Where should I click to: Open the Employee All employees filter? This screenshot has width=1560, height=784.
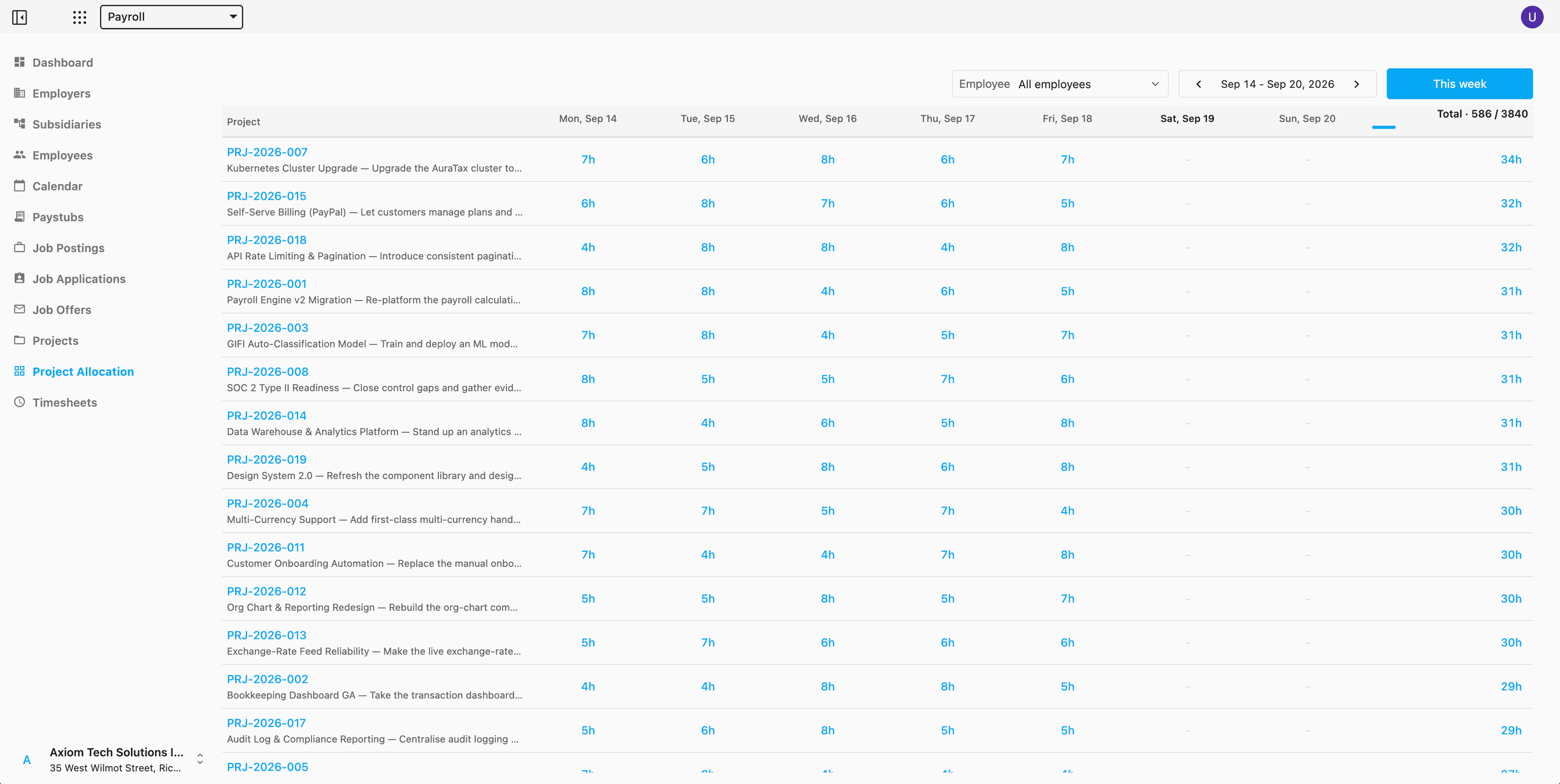click(1060, 83)
